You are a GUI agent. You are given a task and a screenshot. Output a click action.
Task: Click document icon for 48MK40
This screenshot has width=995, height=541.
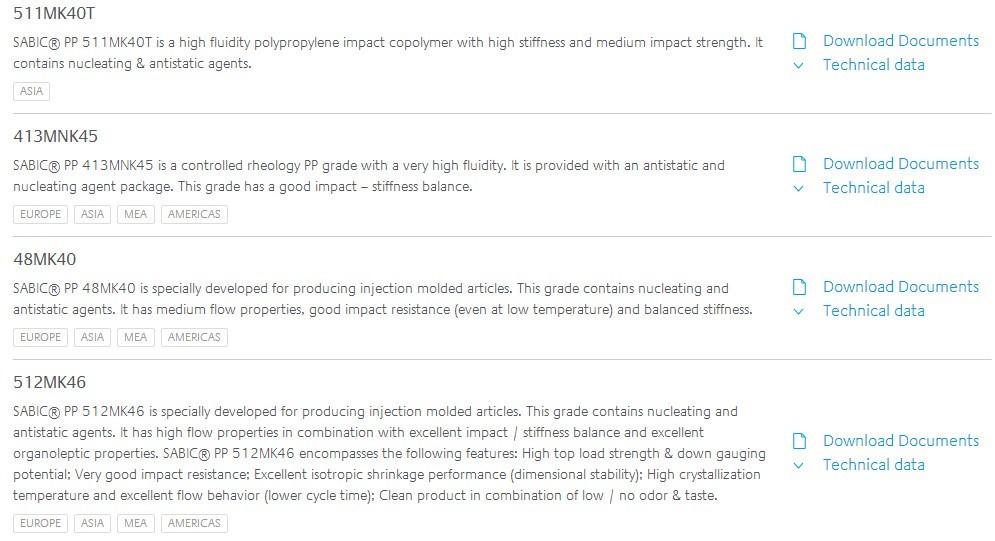coord(799,287)
